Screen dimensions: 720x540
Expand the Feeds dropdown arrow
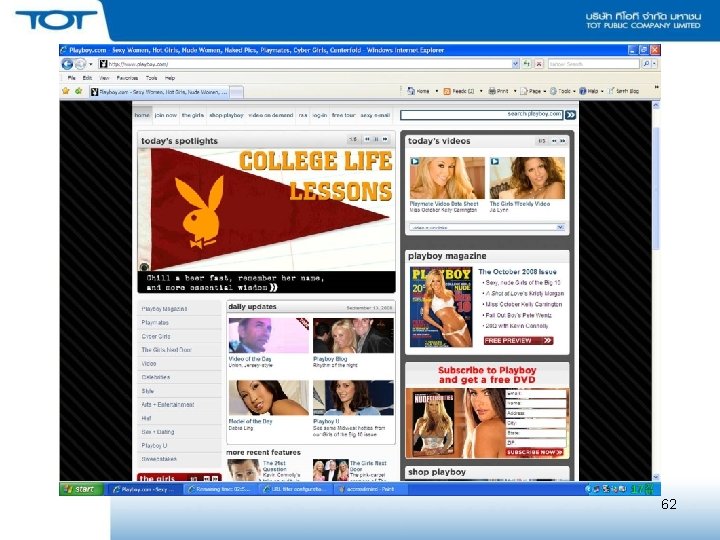481,91
